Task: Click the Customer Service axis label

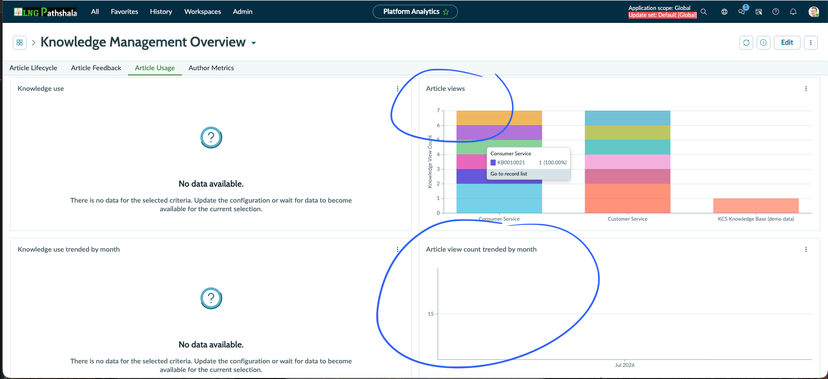Action: tap(627, 219)
